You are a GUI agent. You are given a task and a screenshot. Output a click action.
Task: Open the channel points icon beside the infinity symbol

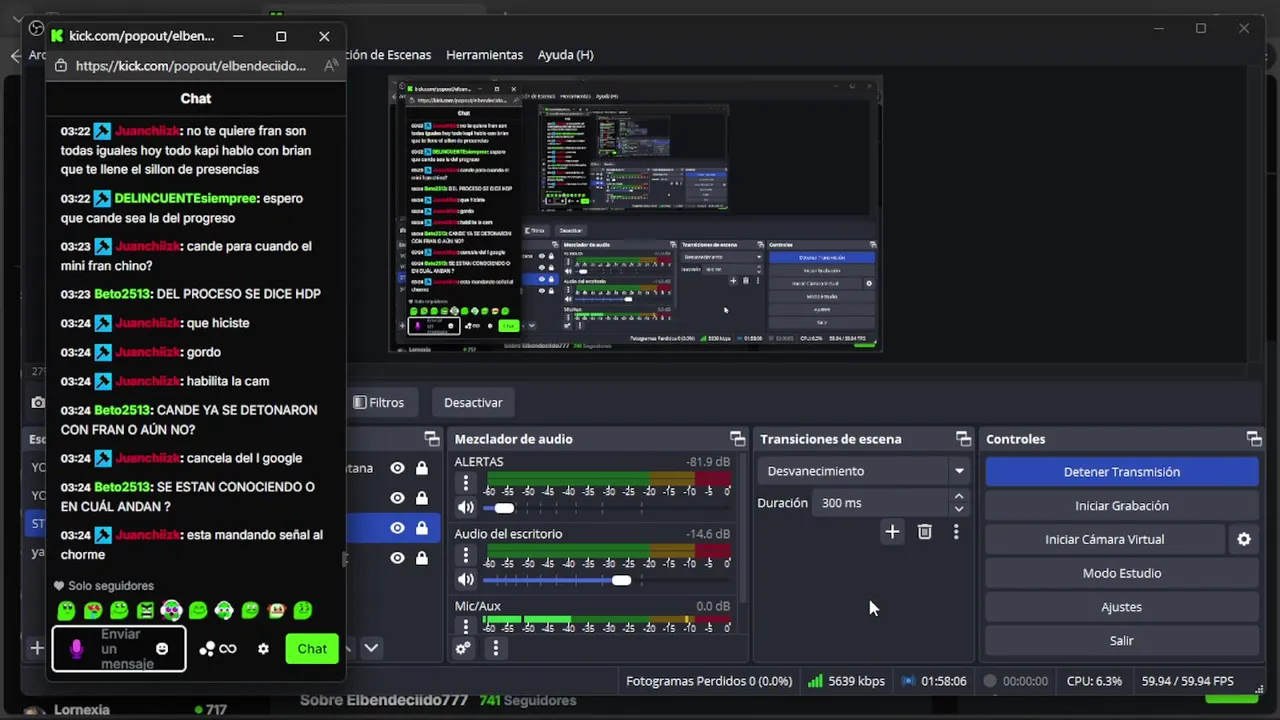pyautogui.click(x=207, y=648)
